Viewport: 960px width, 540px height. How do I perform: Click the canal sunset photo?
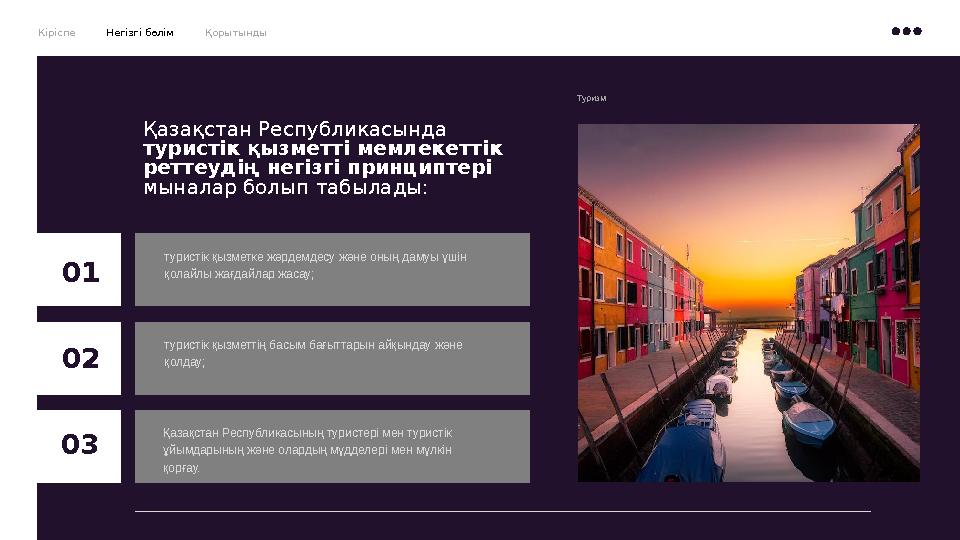click(x=749, y=303)
